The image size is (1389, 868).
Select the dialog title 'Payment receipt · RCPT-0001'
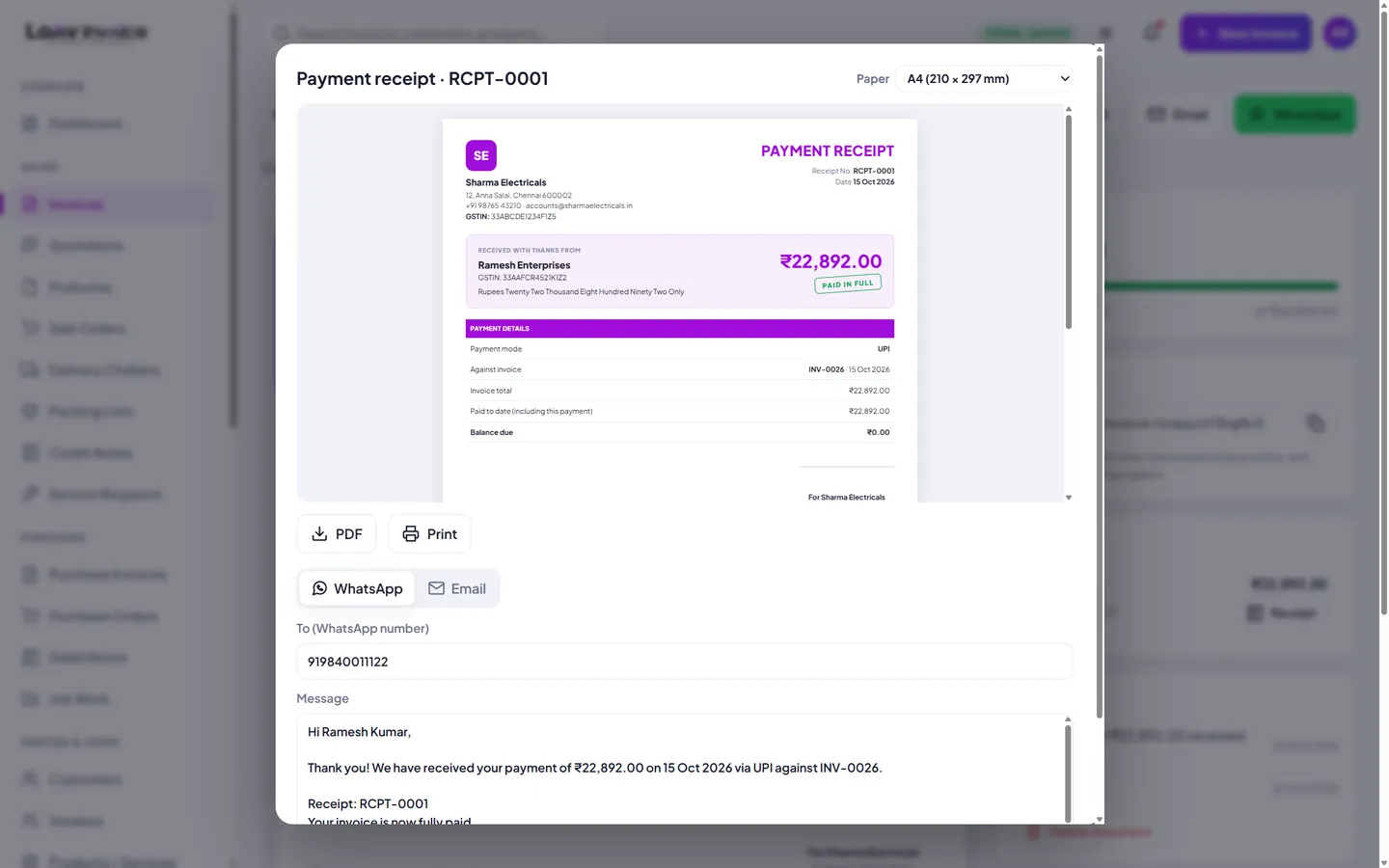tap(422, 79)
